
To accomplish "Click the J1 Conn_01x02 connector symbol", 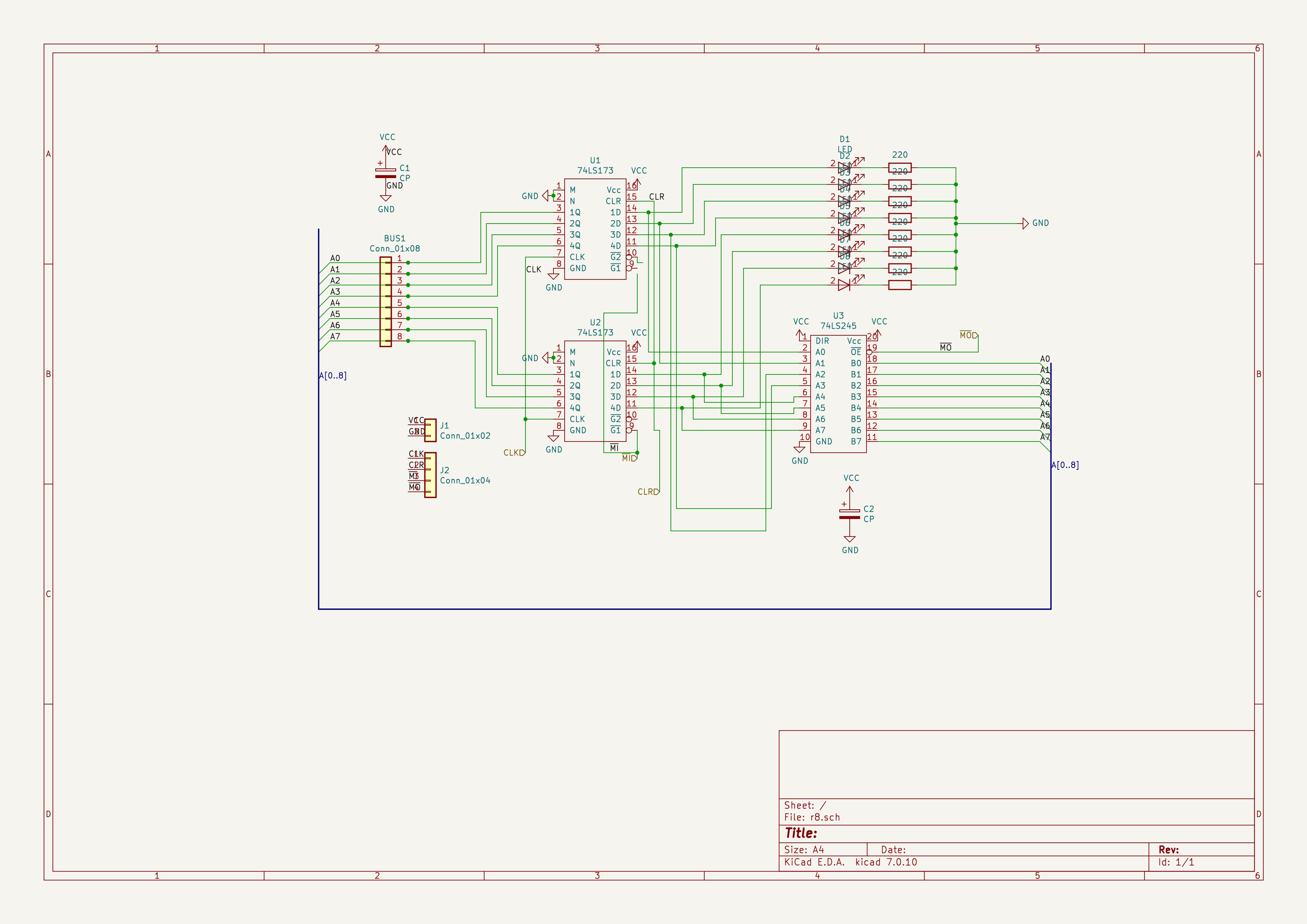I will pyautogui.click(x=430, y=430).
